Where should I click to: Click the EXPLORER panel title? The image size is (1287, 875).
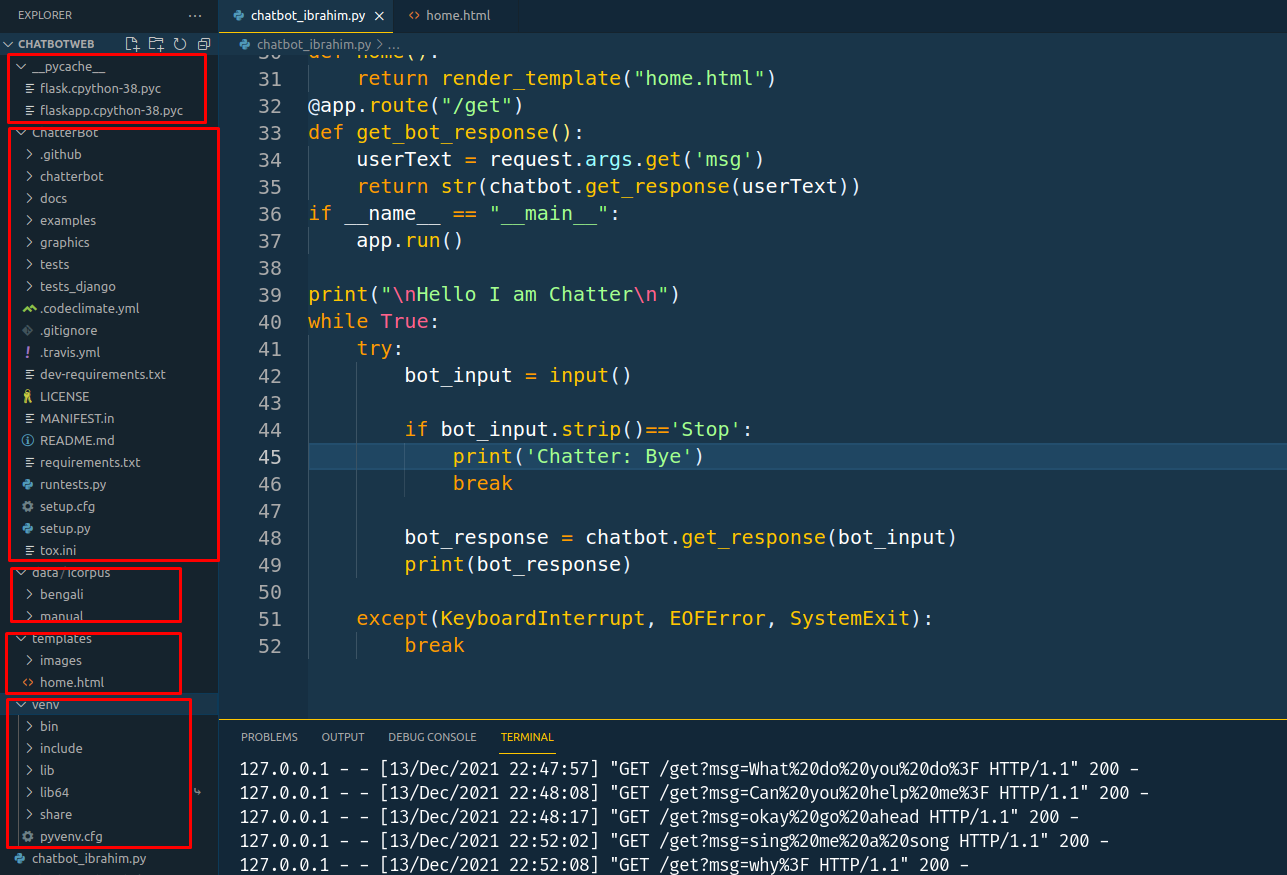click(x=45, y=16)
